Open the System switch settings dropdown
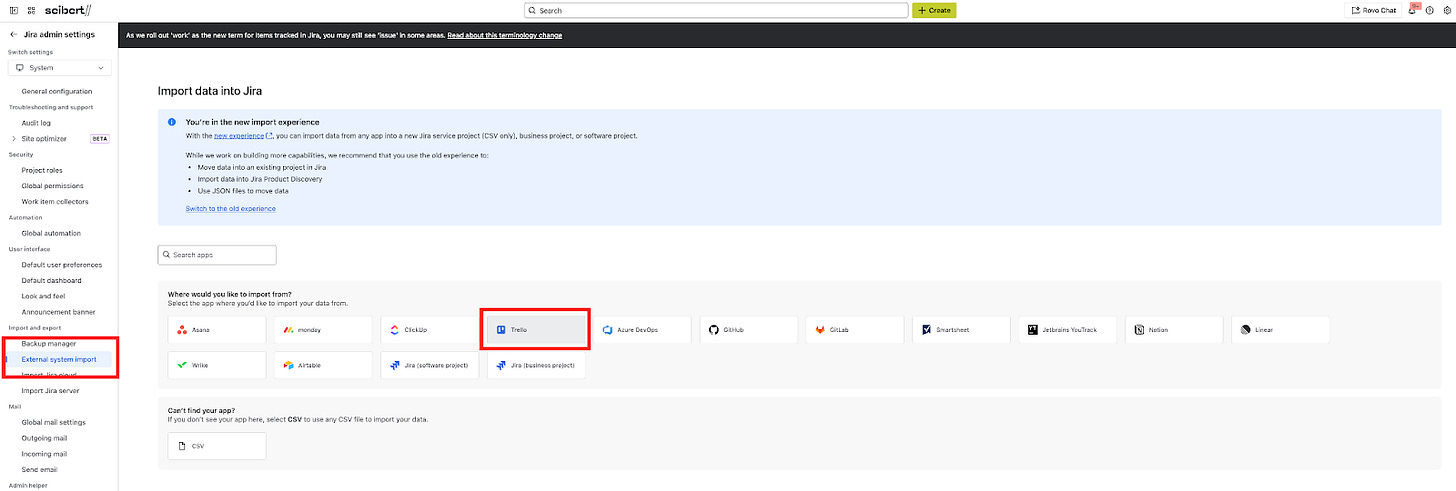The height and width of the screenshot is (491, 1456). [x=60, y=68]
